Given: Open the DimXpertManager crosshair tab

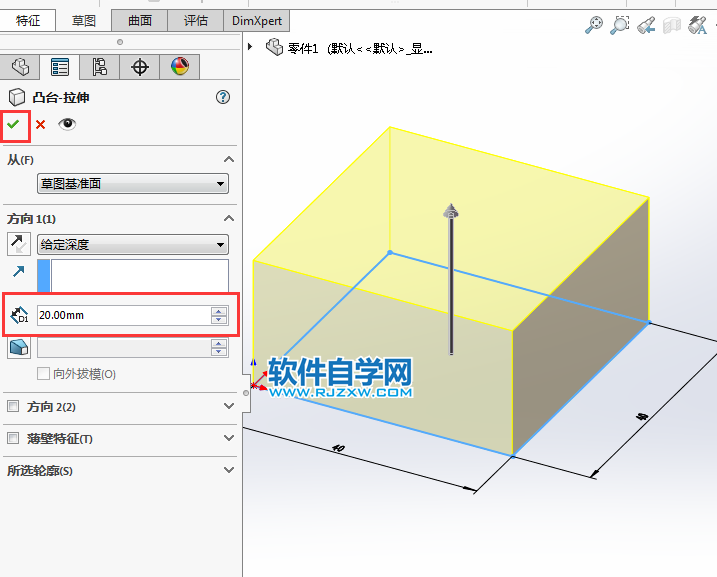Looking at the screenshot, I should [x=139, y=67].
